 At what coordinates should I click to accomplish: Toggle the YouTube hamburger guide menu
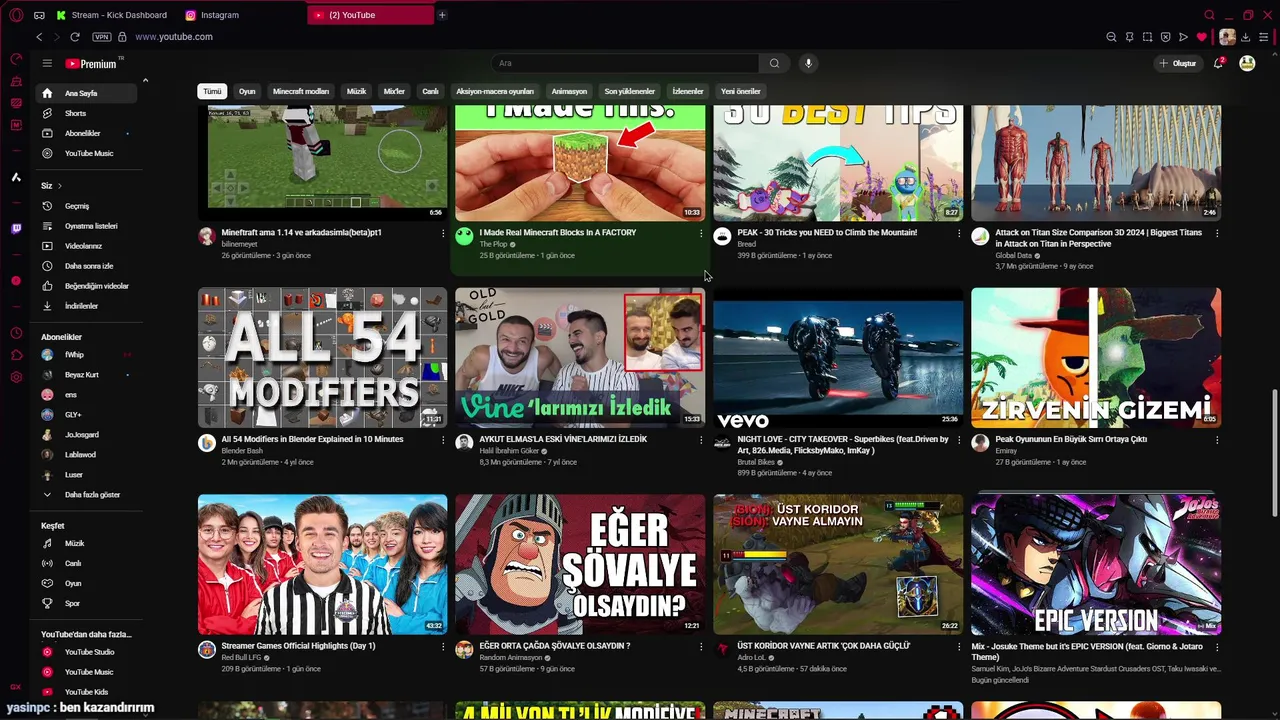click(x=47, y=63)
